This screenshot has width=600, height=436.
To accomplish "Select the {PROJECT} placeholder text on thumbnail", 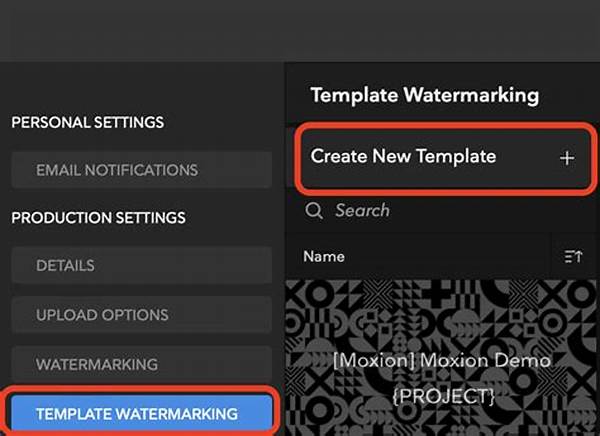I will coord(443,397).
